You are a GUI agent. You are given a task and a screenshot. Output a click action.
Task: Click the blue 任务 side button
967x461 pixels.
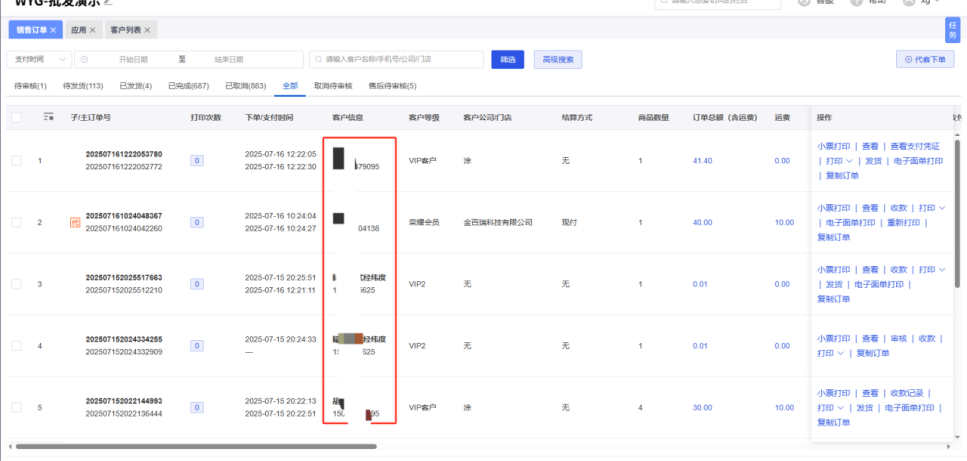[952, 31]
